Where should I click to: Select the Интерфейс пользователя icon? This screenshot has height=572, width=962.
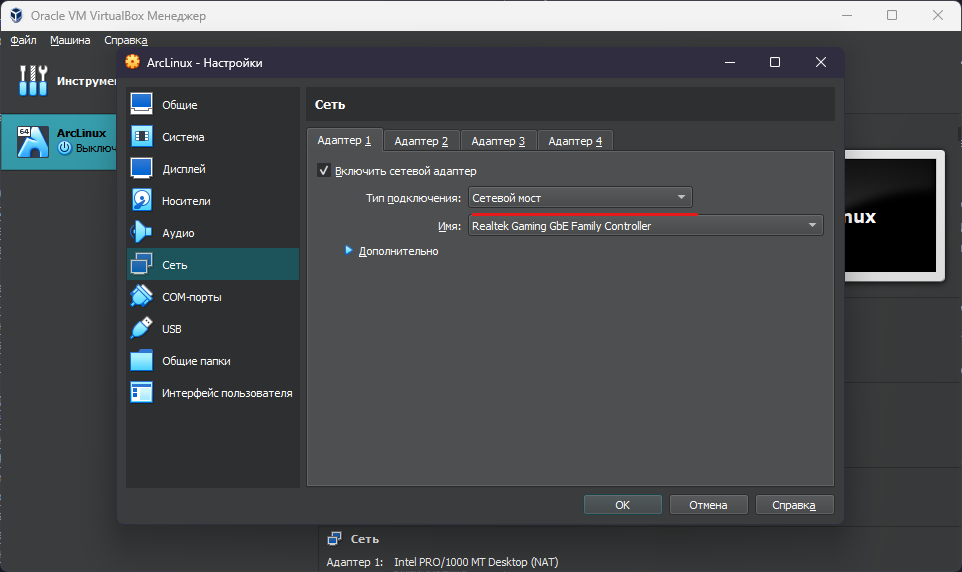click(x=141, y=392)
